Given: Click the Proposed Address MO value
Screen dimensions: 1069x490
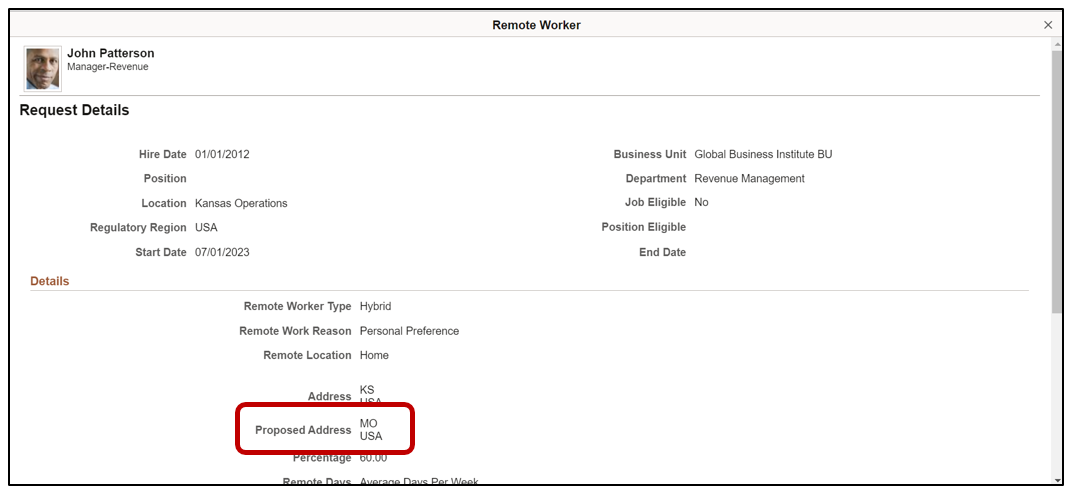Looking at the screenshot, I should pos(369,424).
